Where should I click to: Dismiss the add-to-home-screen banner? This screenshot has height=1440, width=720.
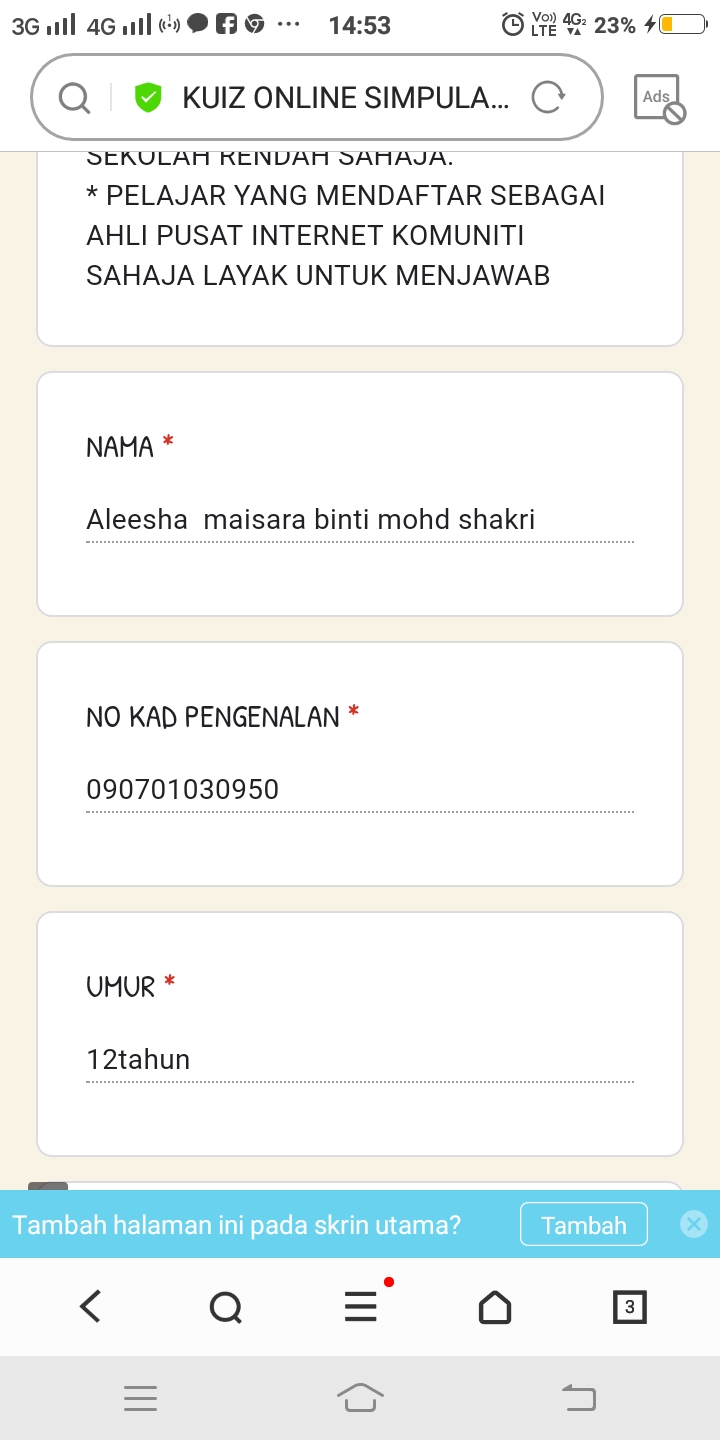694,1224
